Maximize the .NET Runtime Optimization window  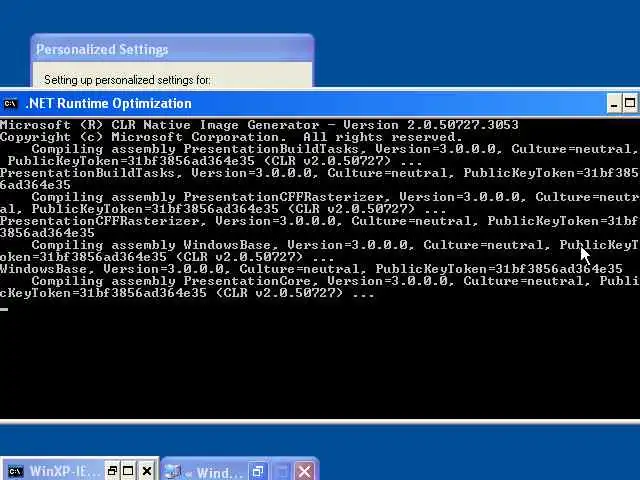630,103
